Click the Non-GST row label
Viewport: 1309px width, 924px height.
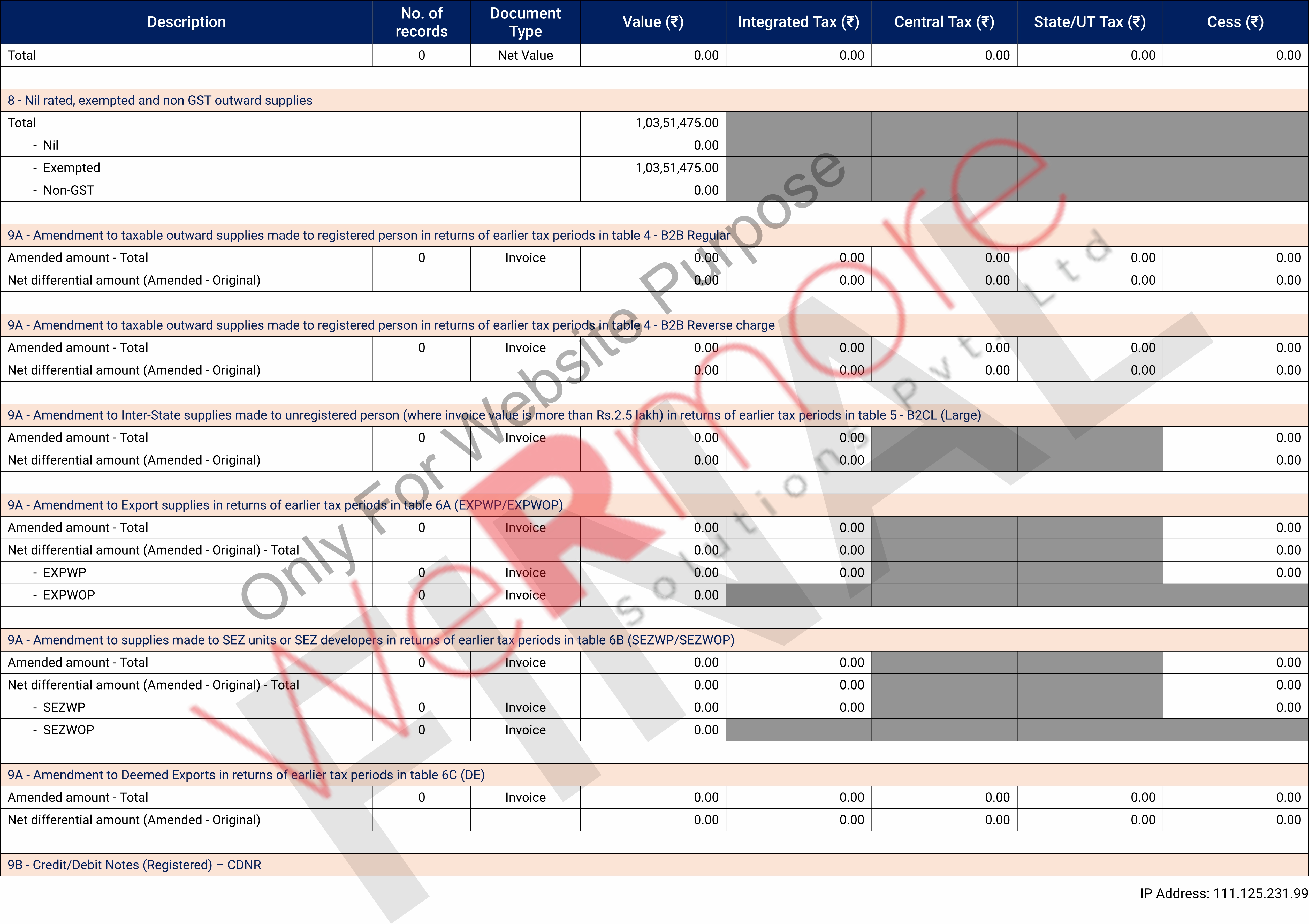(x=69, y=191)
